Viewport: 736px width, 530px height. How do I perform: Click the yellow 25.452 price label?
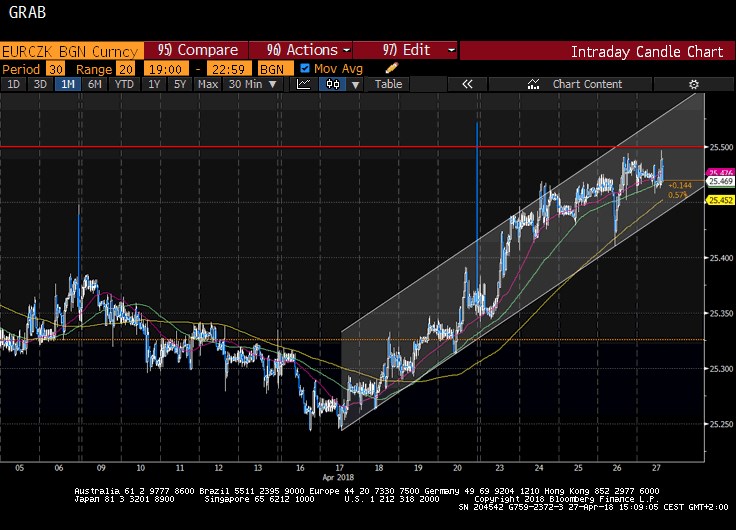(x=721, y=200)
